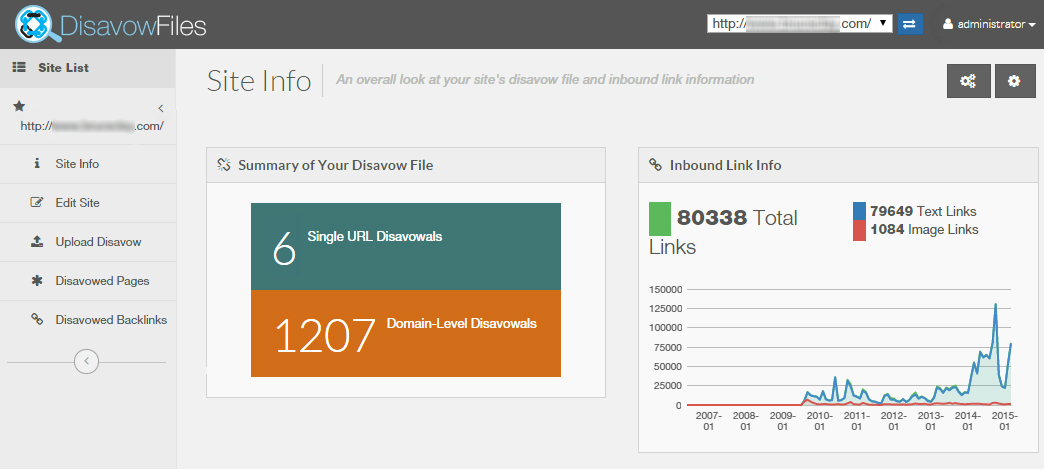The image size is (1044, 470).
Task: Click the DisavowFiles logo icon
Action: tap(37, 24)
